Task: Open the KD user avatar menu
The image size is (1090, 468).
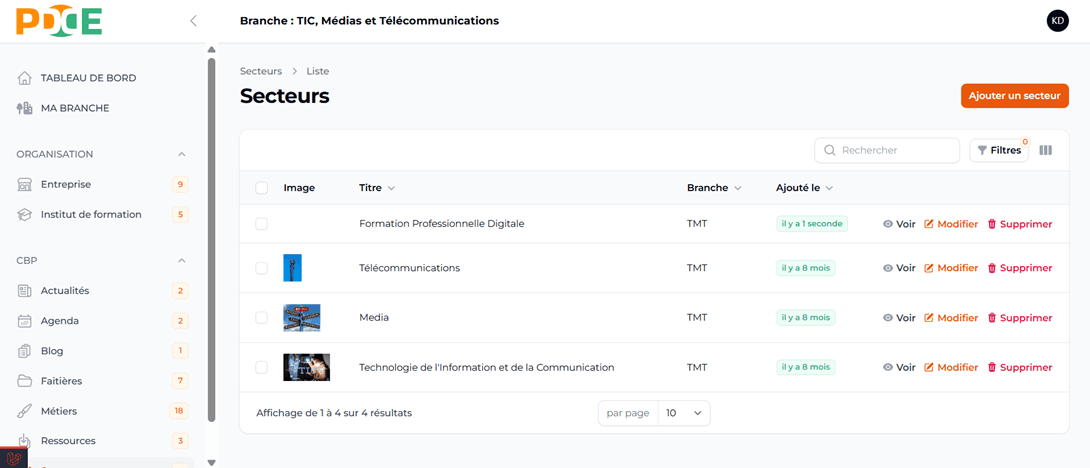Action: (x=1057, y=21)
